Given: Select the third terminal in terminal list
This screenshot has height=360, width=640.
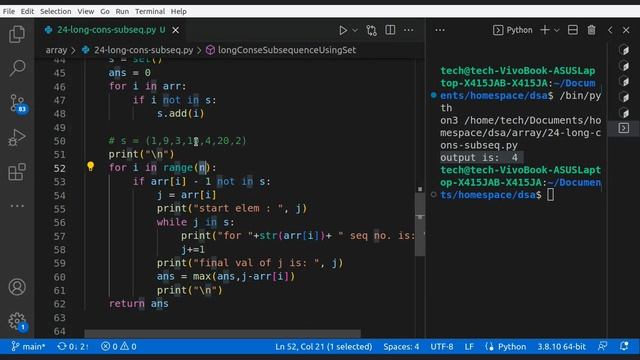Looking at the screenshot, I should pos(624,81).
